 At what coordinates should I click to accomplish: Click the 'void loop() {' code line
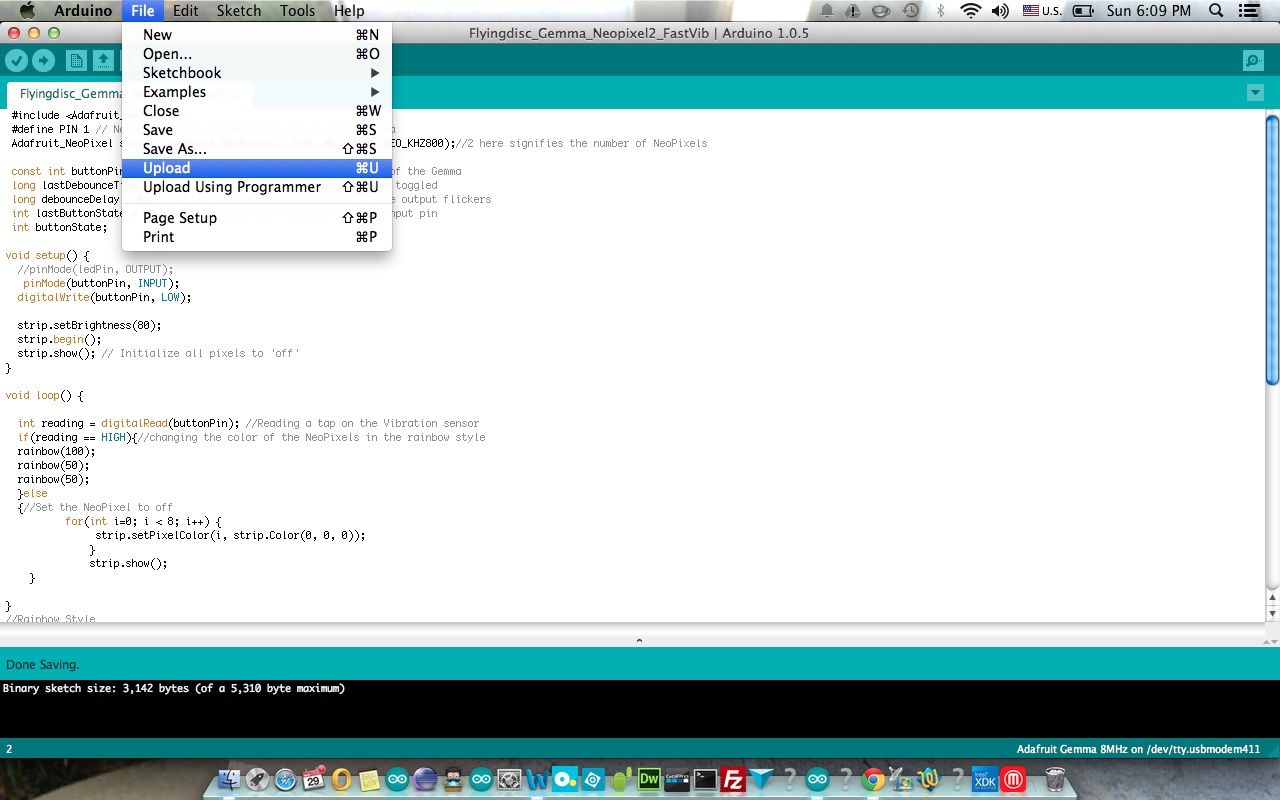(45, 395)
